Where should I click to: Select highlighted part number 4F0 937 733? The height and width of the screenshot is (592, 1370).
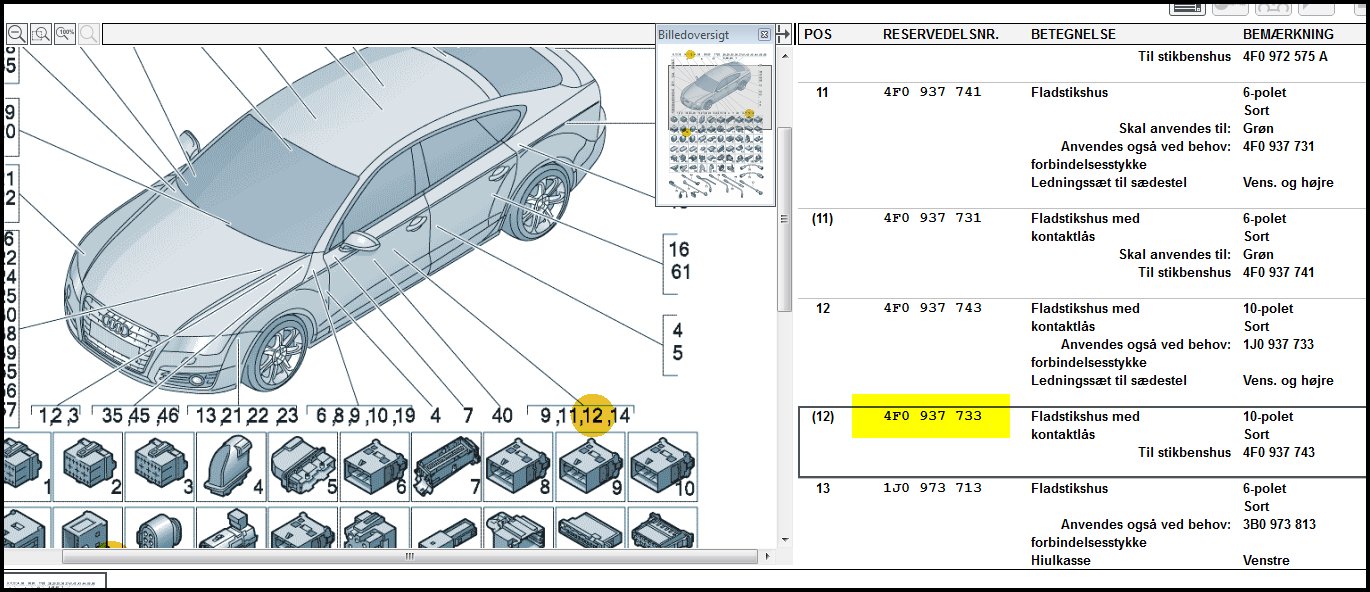click(x=932, y=416)
